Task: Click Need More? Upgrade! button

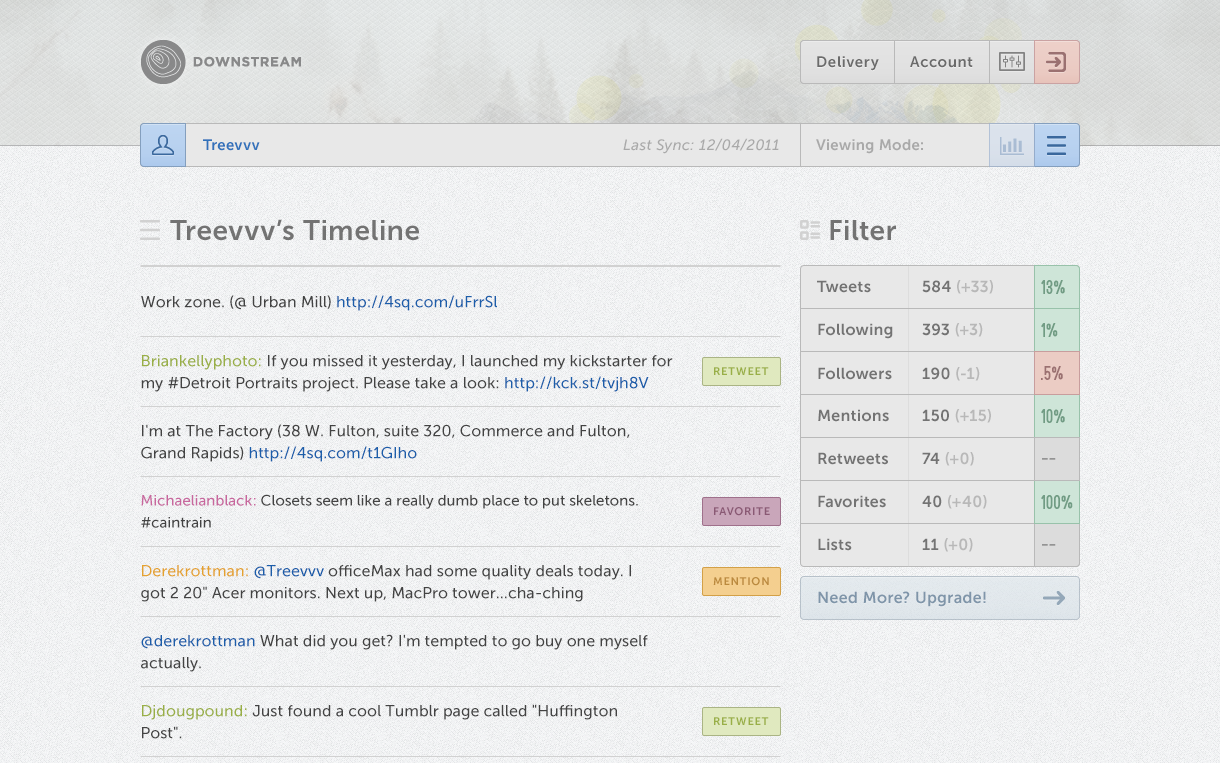Action: click(x=940, y=598)
